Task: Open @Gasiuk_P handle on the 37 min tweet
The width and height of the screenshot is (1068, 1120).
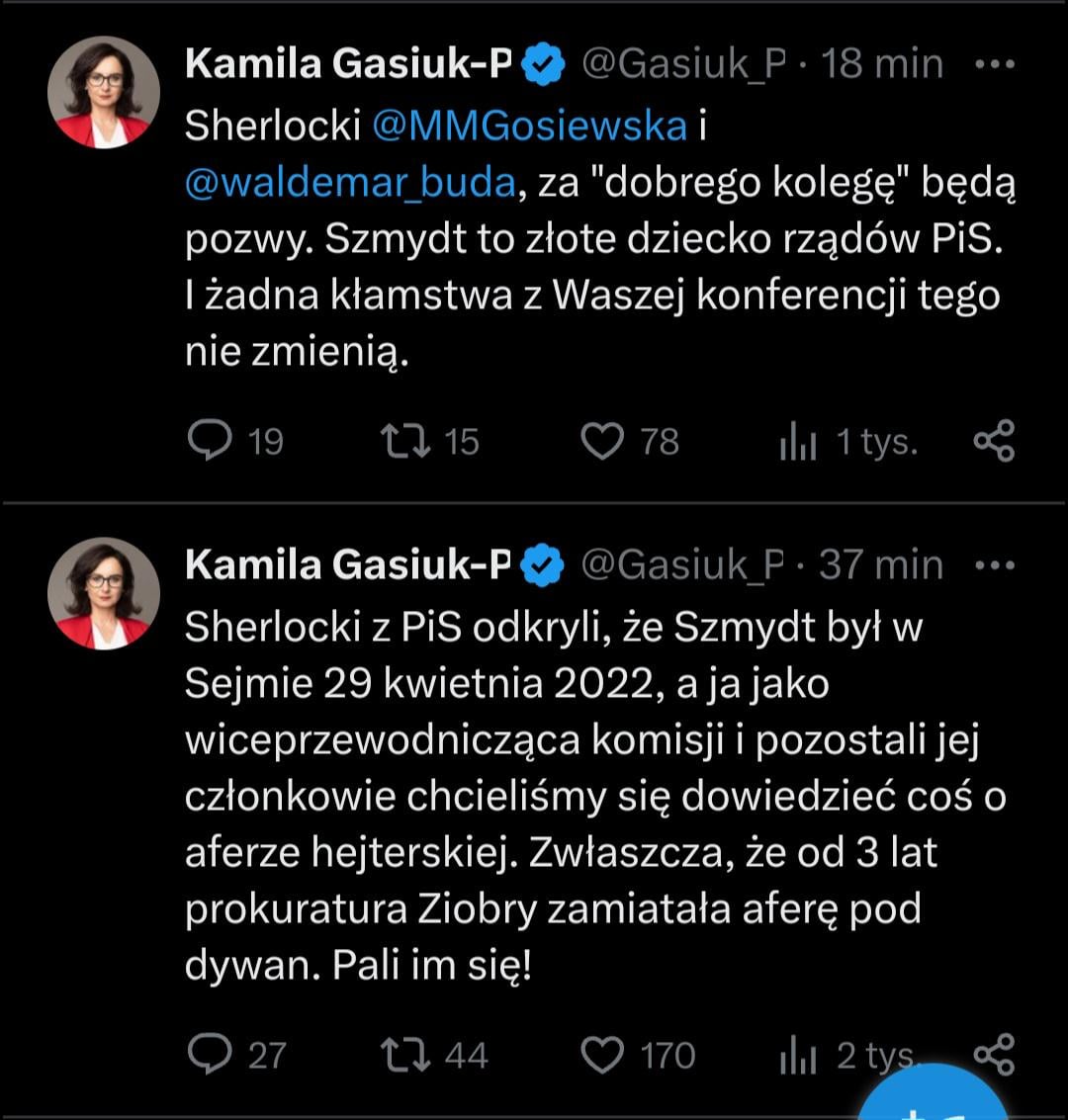Action: 683,565
